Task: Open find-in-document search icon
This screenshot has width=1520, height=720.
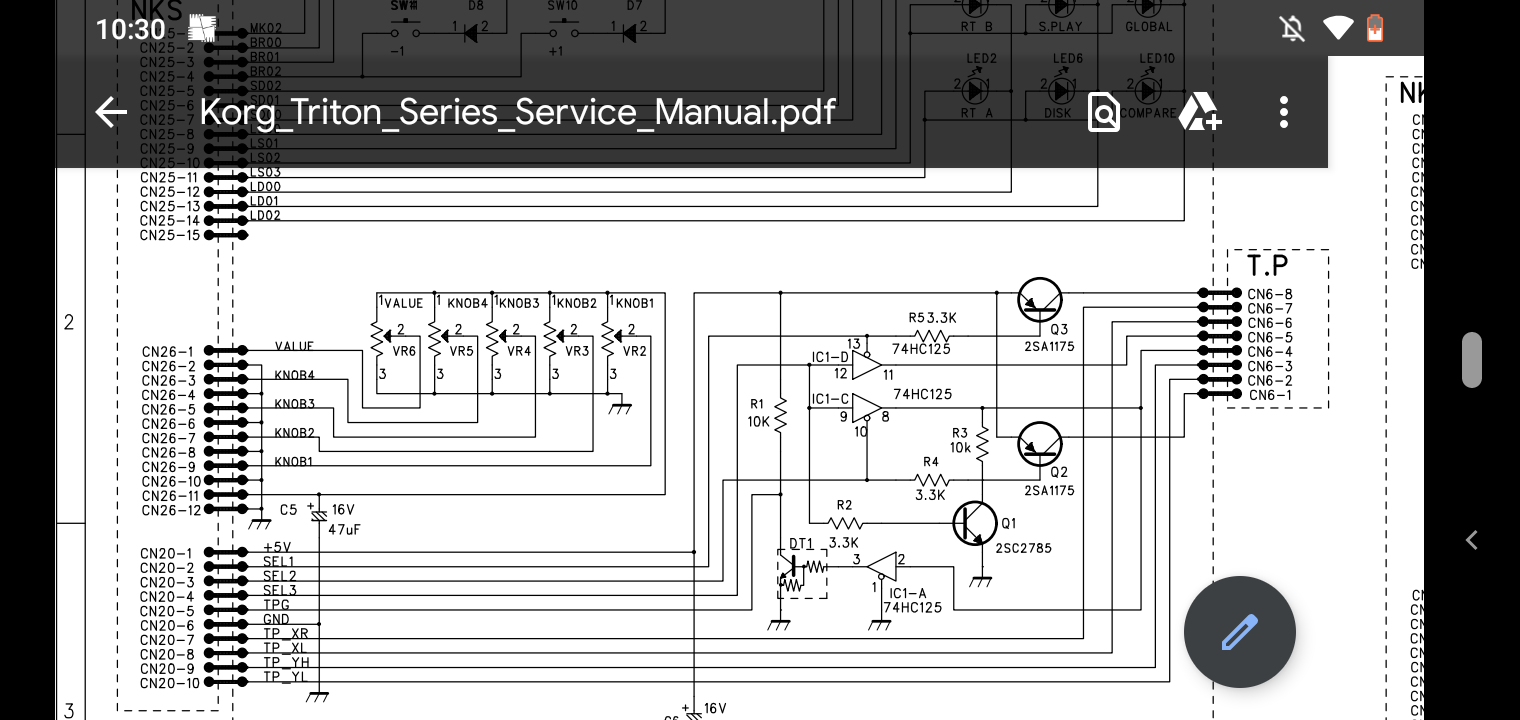Action: point(1103,112)
